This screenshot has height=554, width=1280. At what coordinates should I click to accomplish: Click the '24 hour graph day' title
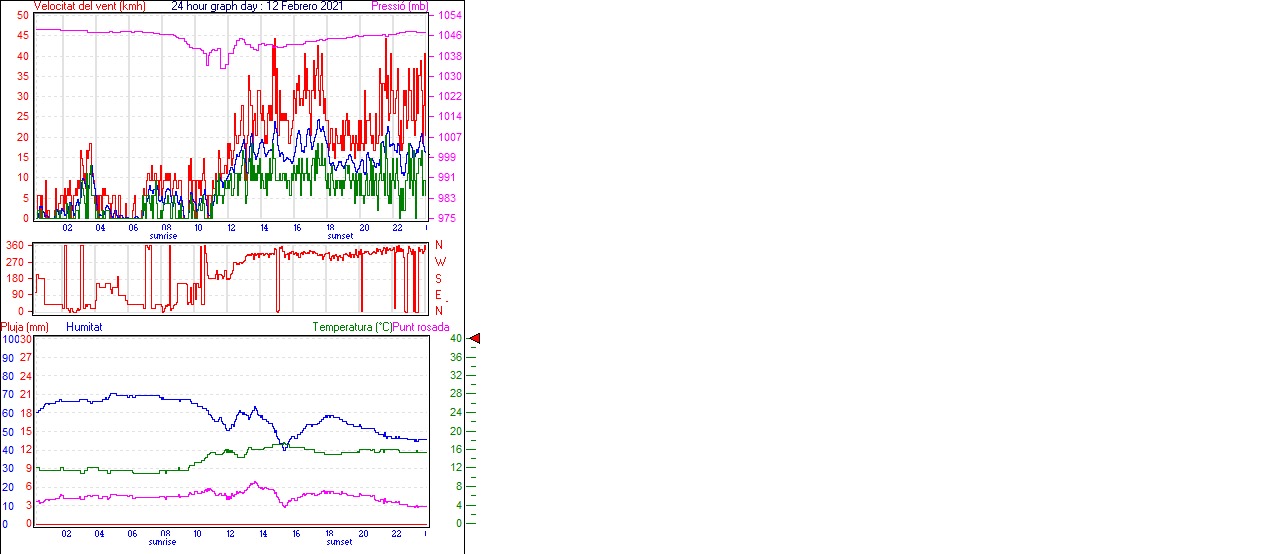coord(257,6)
